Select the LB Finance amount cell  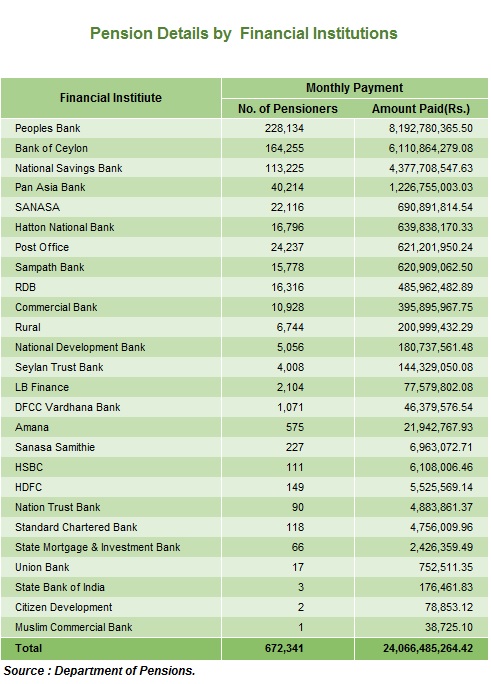[421, 387]
